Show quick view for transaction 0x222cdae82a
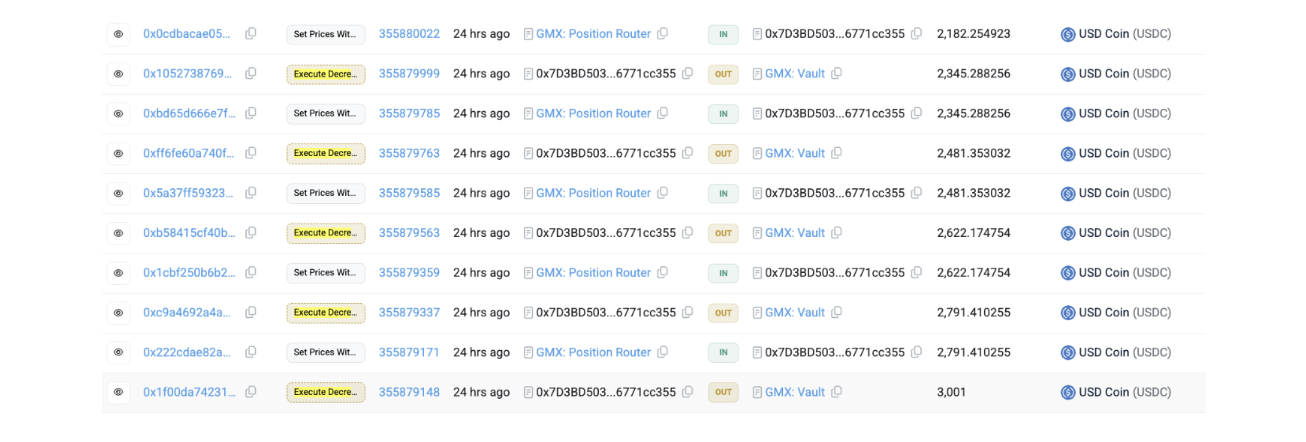This screenshot has width=1306, height=442. (x=118, y=352)
